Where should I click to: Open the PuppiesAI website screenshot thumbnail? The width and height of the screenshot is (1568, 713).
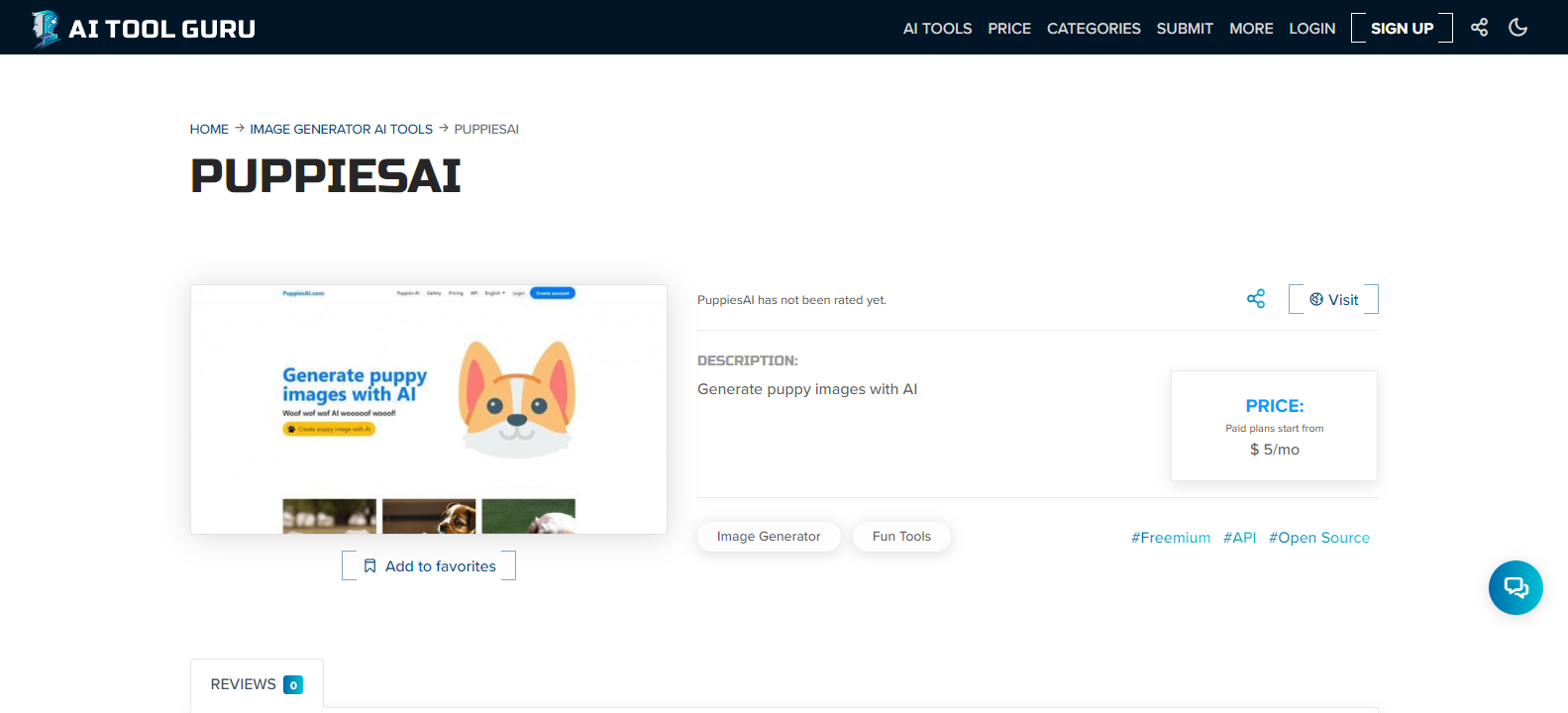coord(429,409)
